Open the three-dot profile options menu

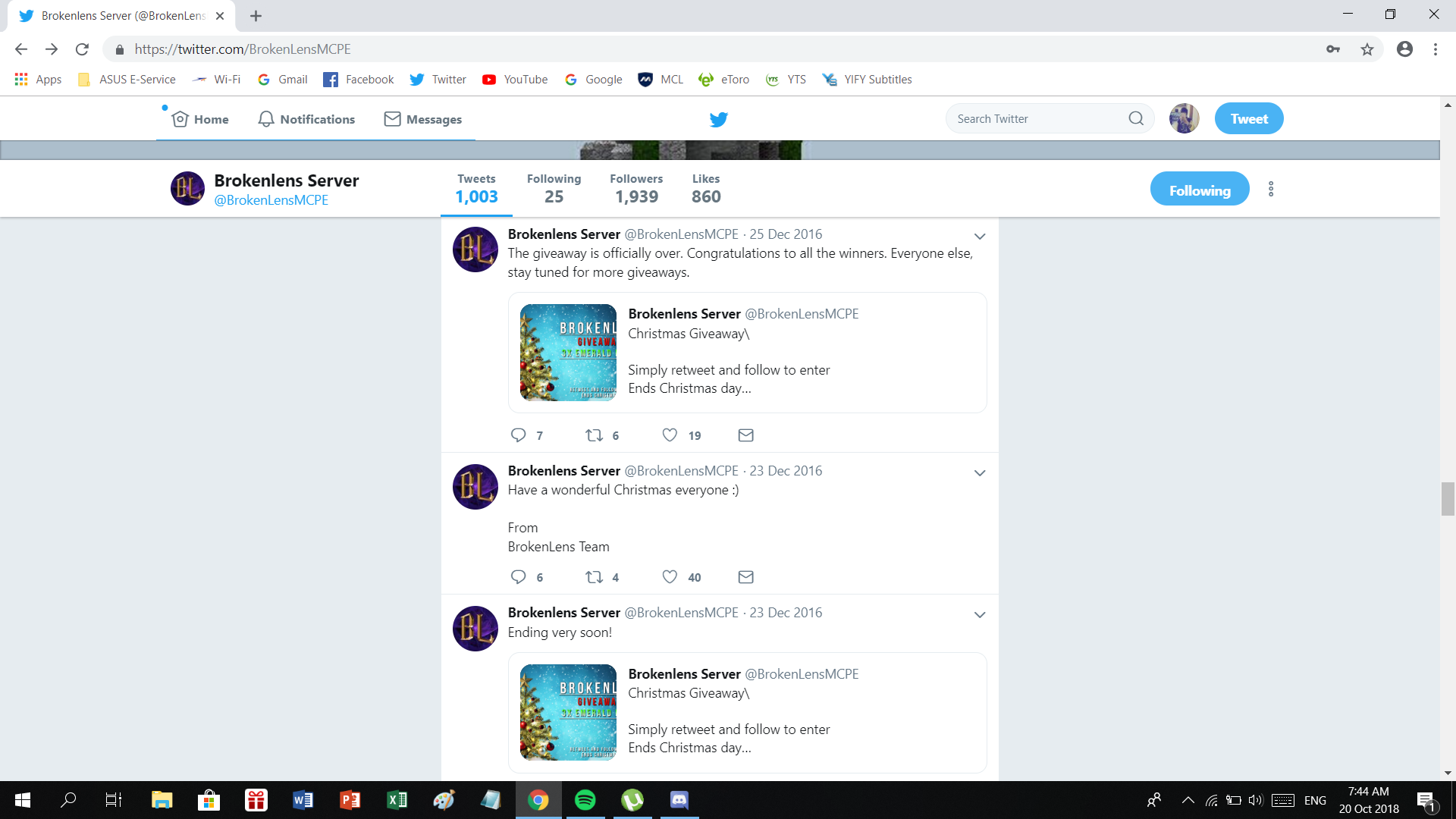pyautogui.click(x=1271, y=189)
